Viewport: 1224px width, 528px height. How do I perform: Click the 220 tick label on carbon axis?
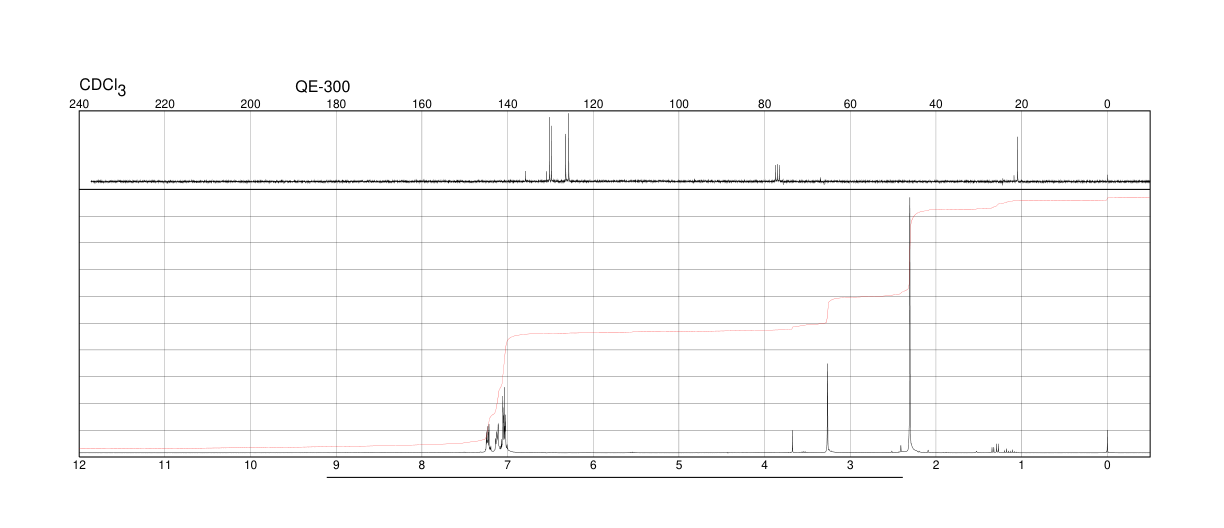[x=165, y=104]
